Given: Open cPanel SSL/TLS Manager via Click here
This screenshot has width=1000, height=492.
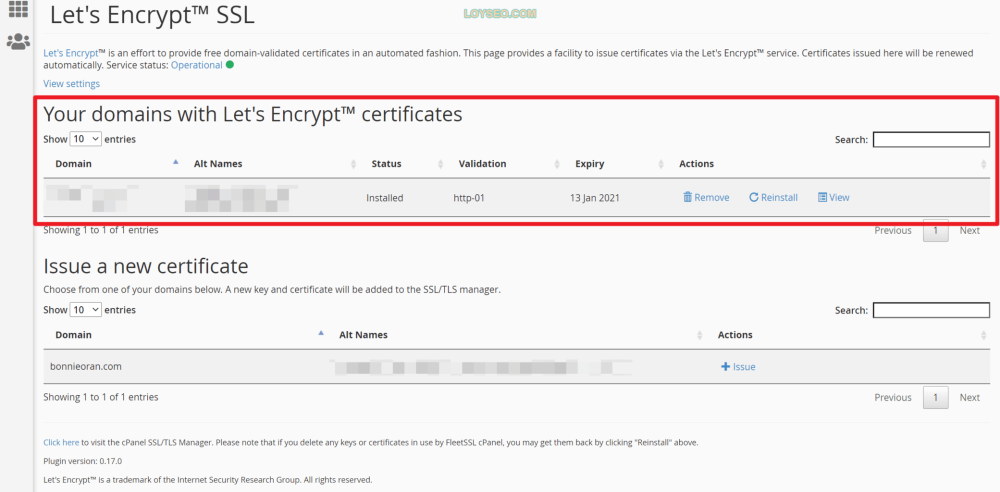Looking at the screenshot, I should click(x=61, y=442).
